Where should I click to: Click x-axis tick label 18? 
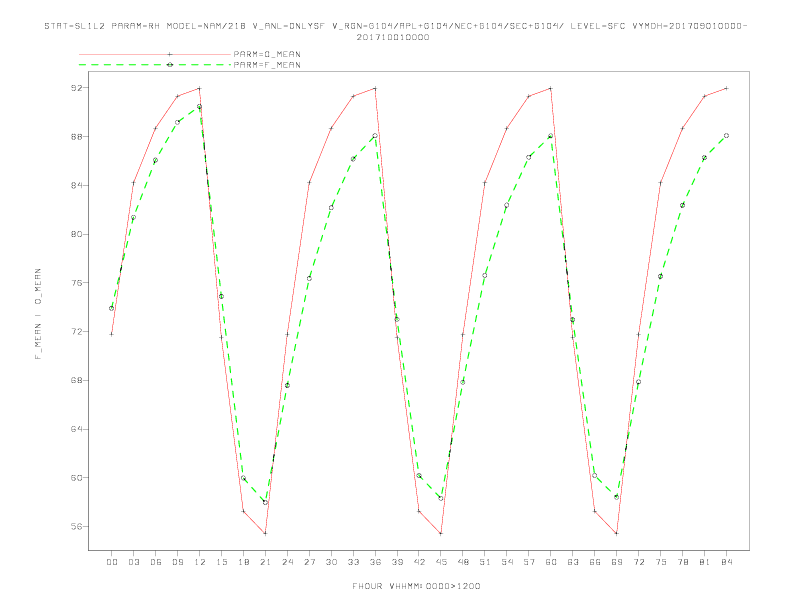tap(243, 562)
